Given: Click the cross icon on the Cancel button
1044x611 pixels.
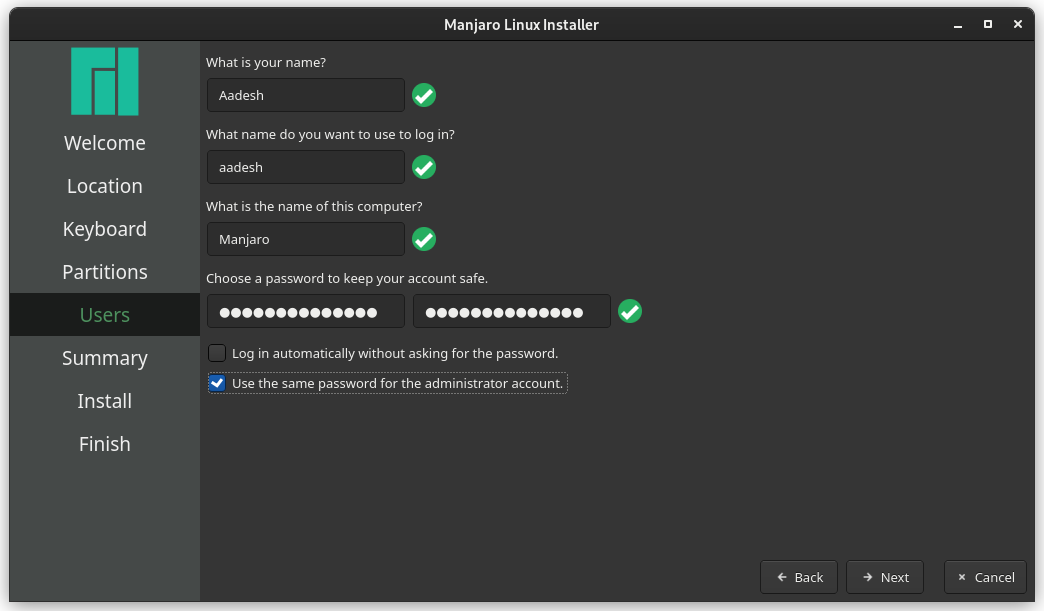Looking at the screenshot, I should click(964, 577).
